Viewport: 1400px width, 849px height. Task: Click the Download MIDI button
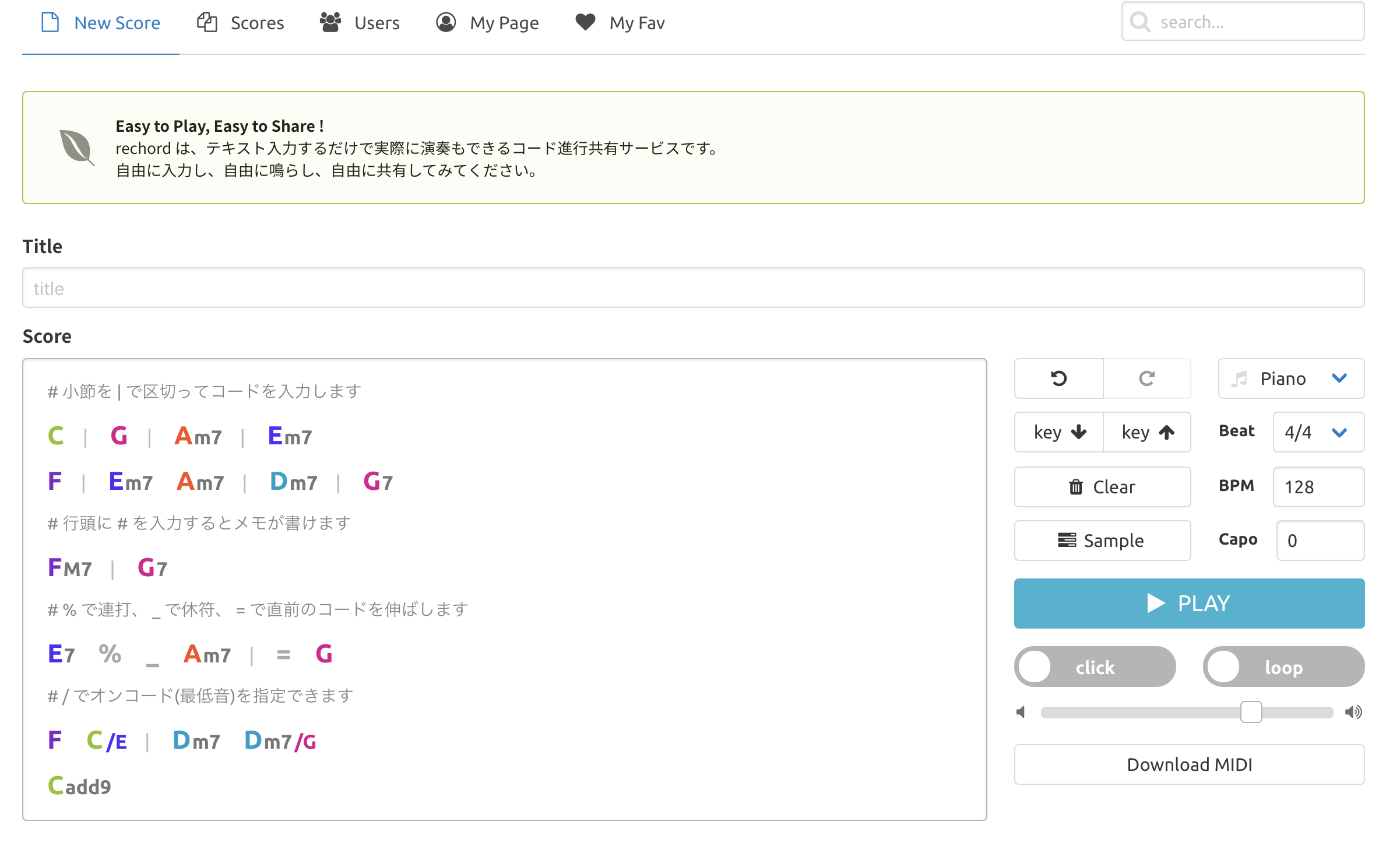(x=1189, y=764)
